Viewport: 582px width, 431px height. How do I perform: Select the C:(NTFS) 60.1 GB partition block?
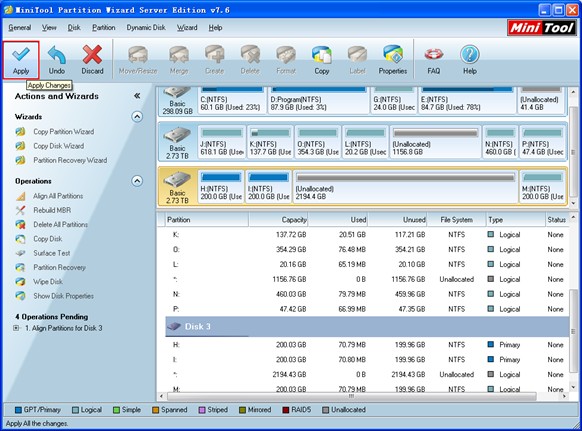[x=232, y=100]
